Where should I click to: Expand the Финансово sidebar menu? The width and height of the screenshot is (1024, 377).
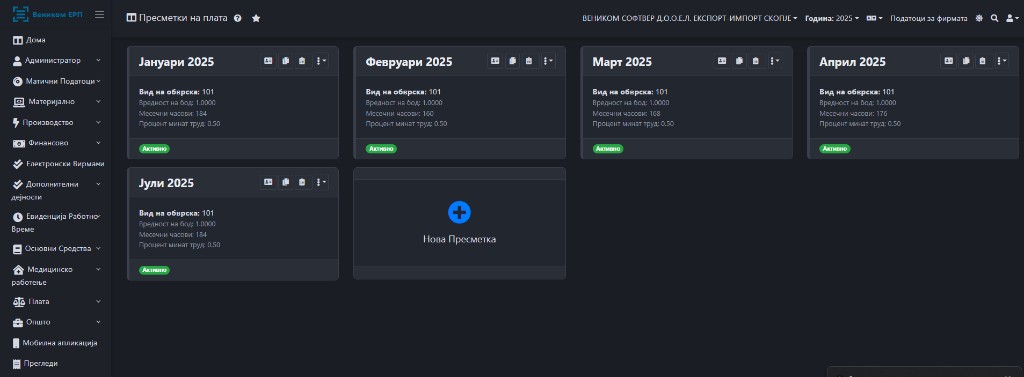tap(56, 142)
